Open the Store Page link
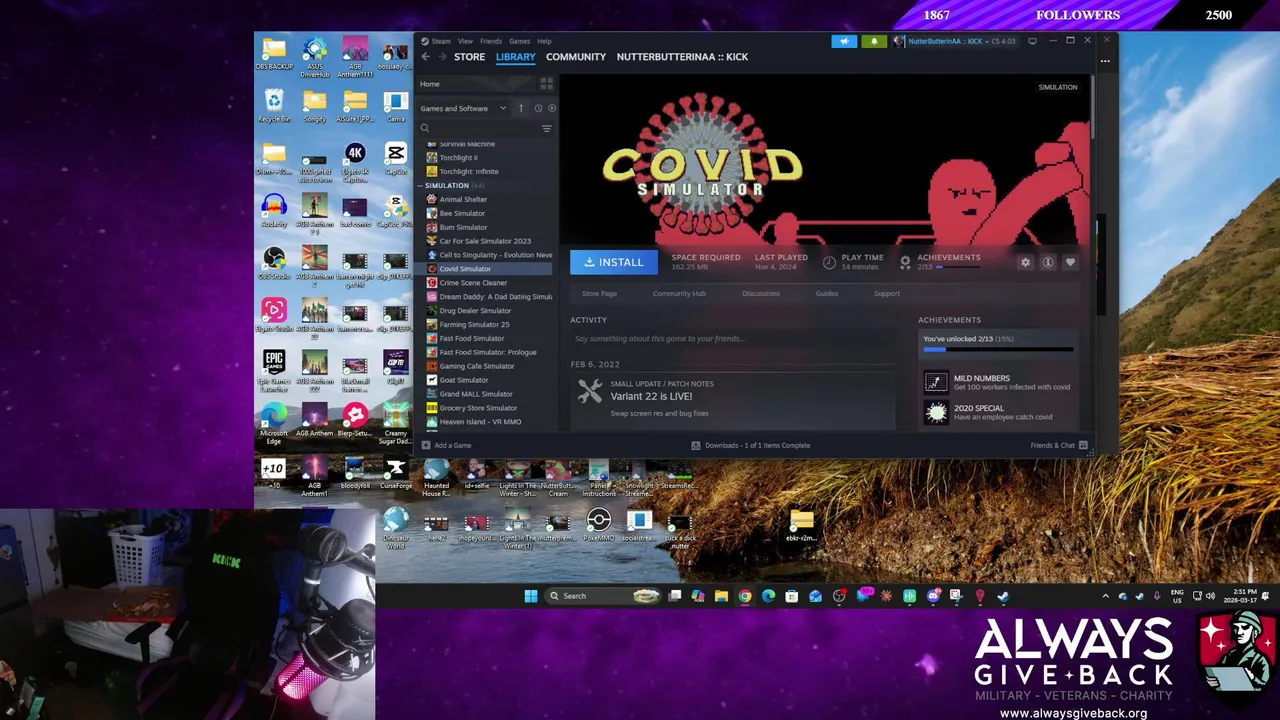Image resolution: width=1280 pixels, height=720 pixels. click(599, 293)
